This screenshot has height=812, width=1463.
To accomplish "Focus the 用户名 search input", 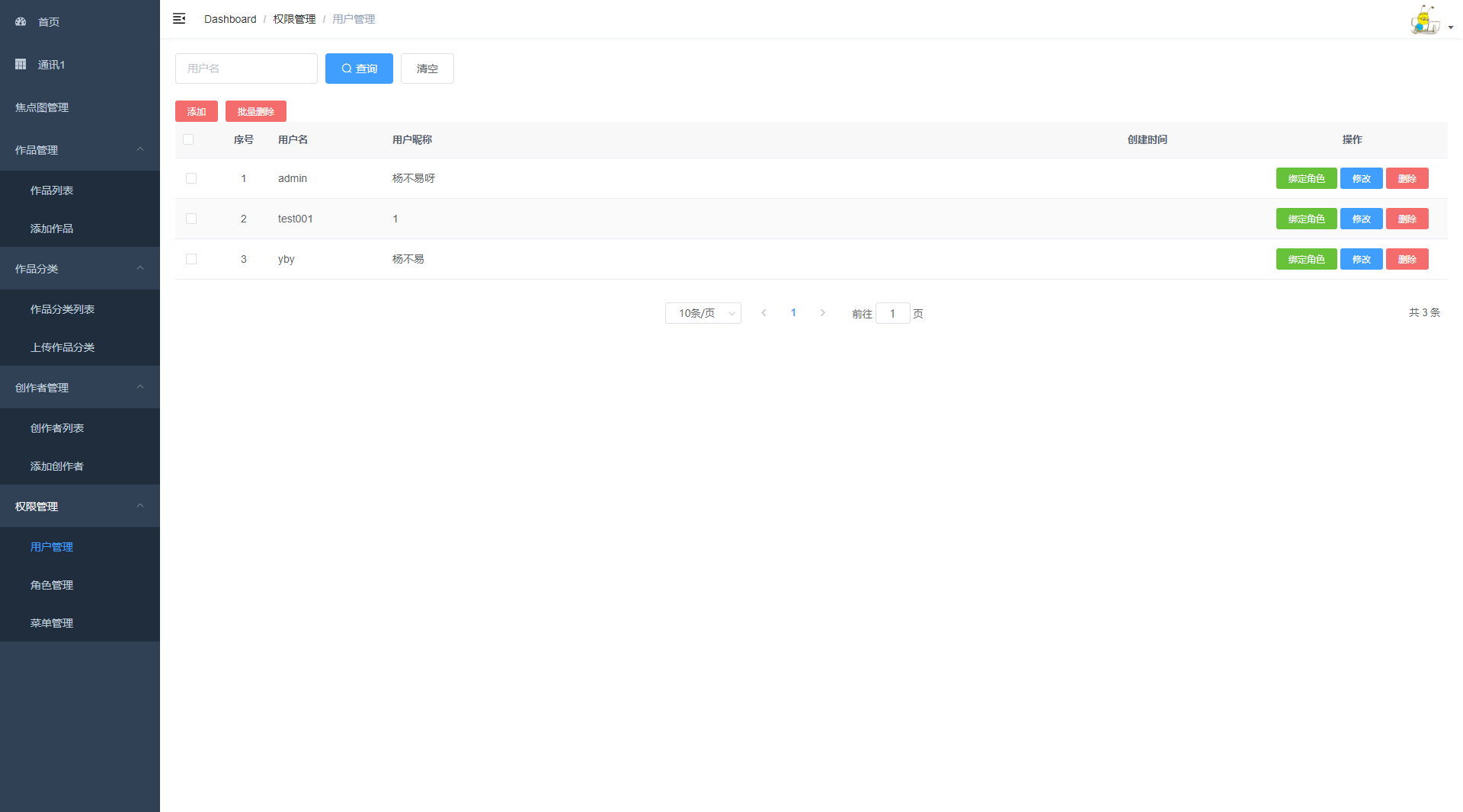I will click(246, 69).
